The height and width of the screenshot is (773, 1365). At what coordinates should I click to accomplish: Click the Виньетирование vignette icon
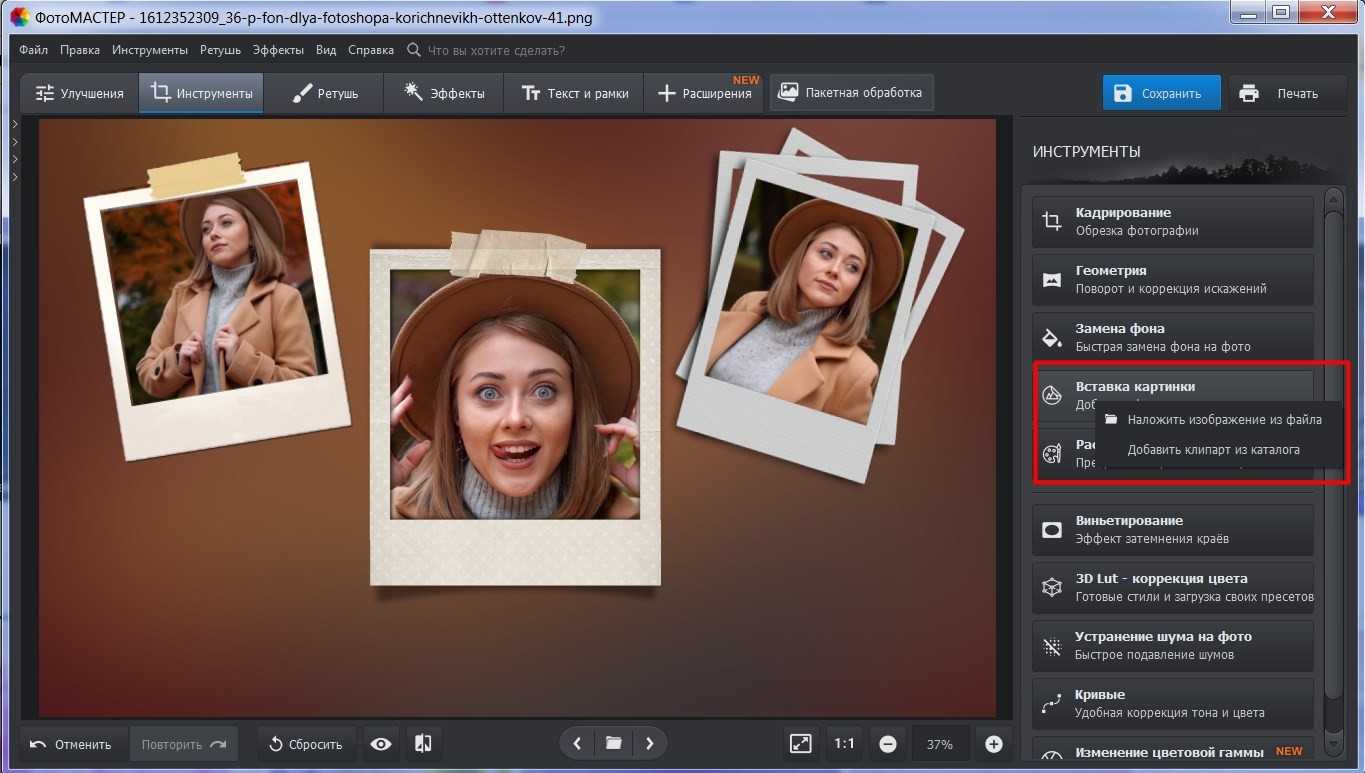click(x=1052, y=530)
